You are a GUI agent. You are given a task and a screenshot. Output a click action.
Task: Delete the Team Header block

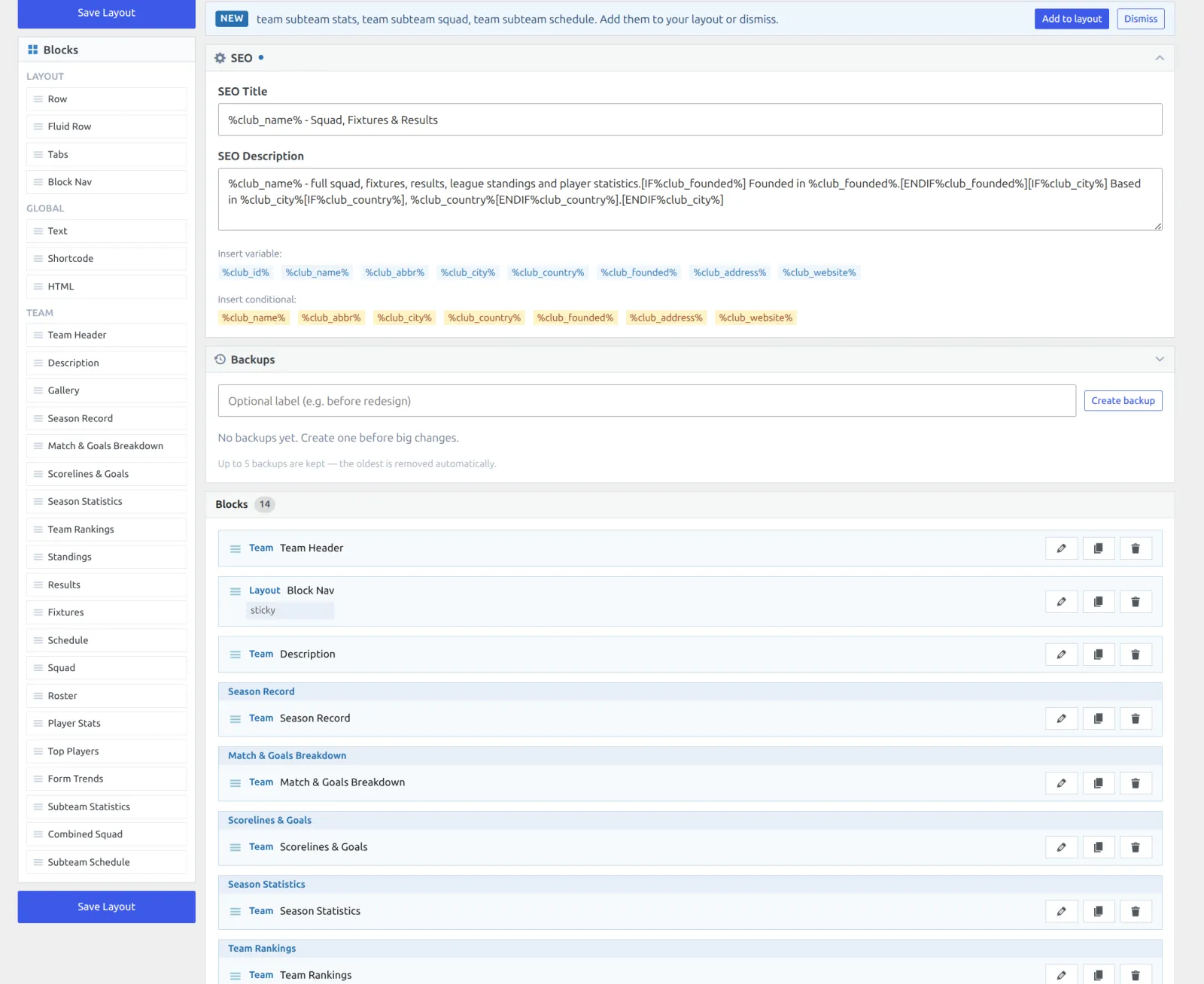point(1136,548)
